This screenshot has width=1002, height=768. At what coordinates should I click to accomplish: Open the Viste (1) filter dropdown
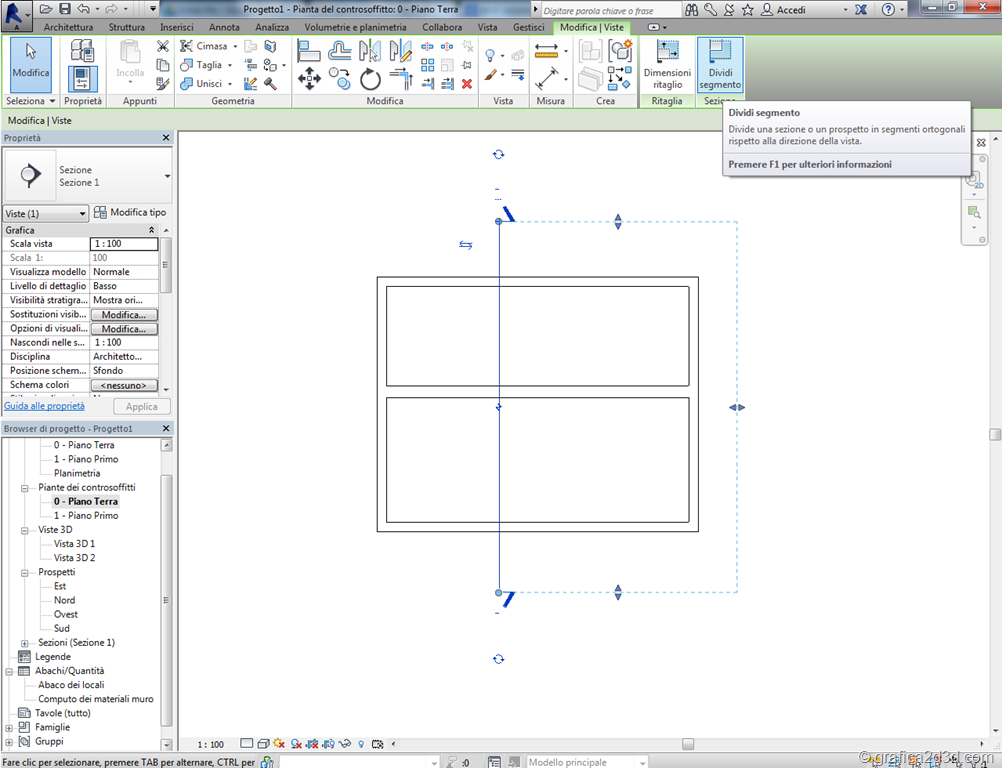[46, 214]
